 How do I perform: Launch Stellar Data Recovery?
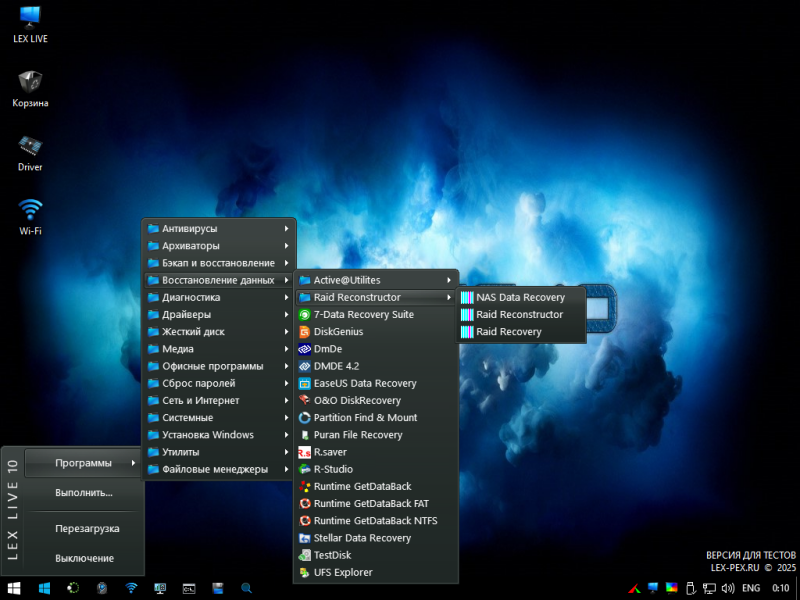pyautogui.click(x=361, y=538)
